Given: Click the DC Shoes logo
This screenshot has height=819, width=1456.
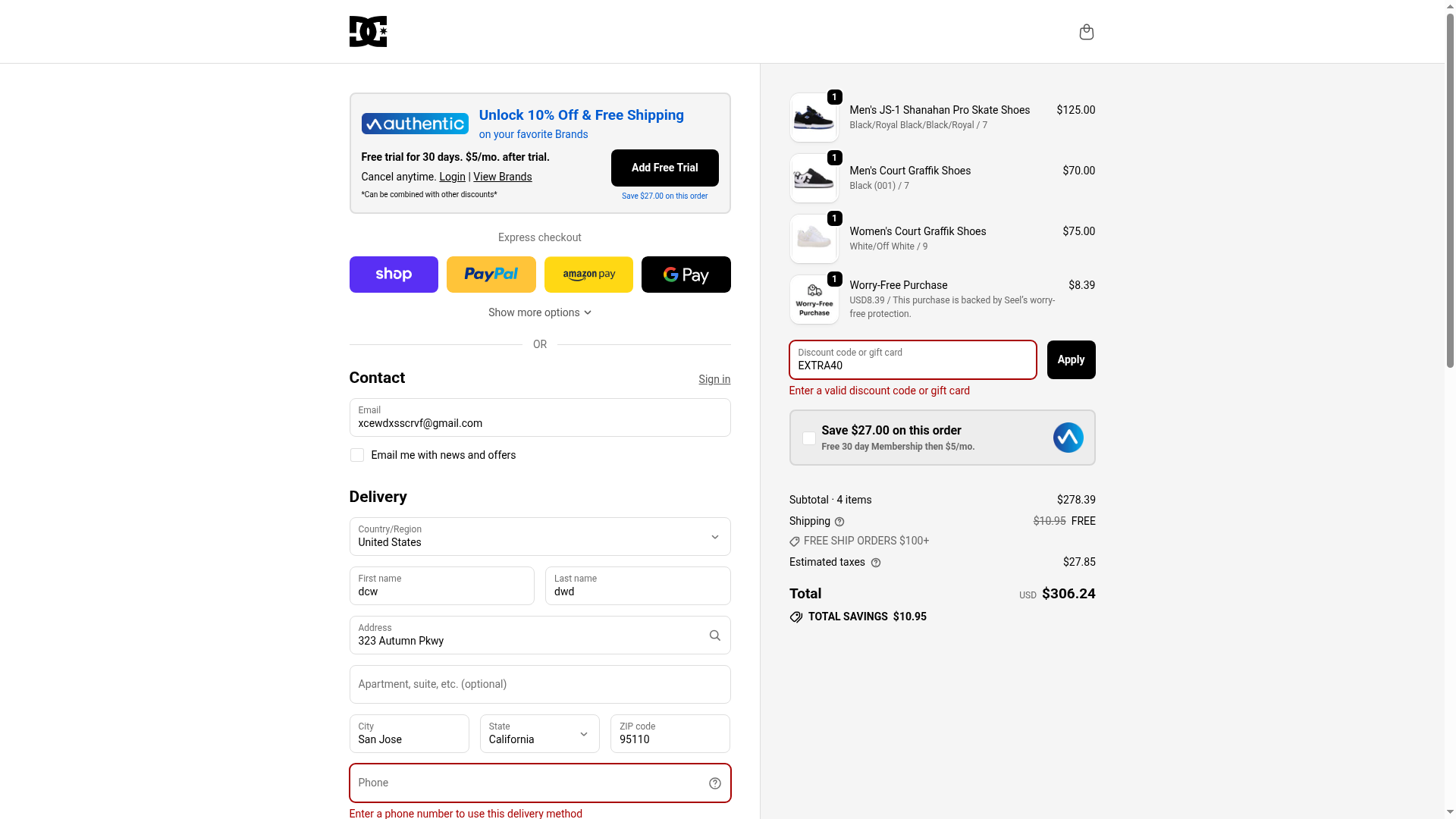Looking at the screenshot, I should point(368,31).
